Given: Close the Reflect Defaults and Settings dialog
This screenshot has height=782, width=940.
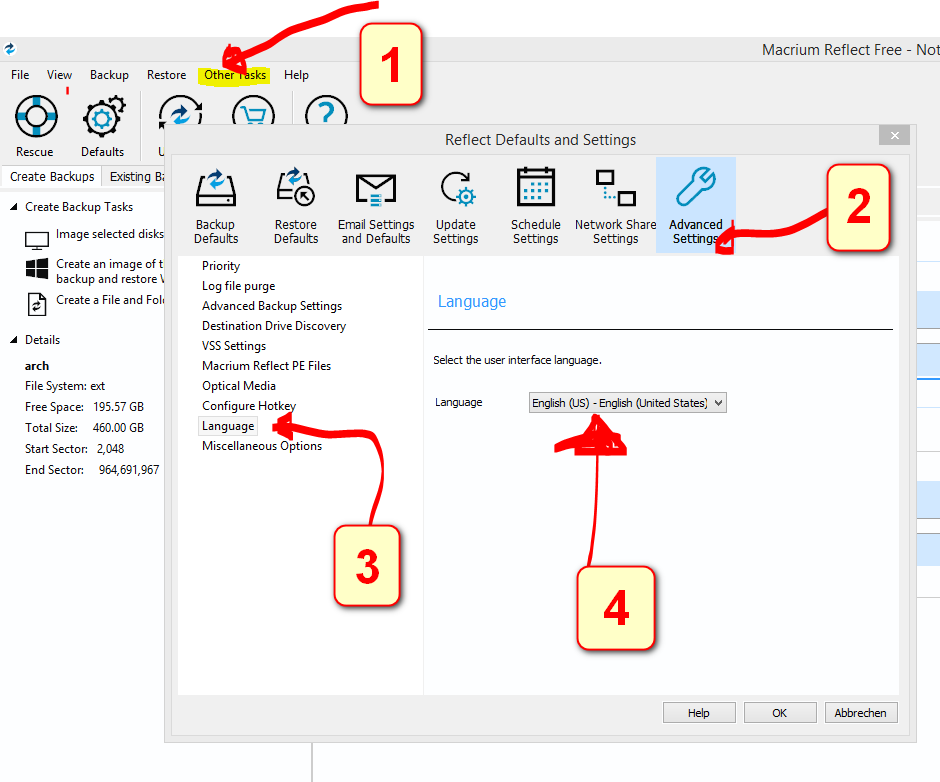Looking at the screenshot, I should [894, 136].
